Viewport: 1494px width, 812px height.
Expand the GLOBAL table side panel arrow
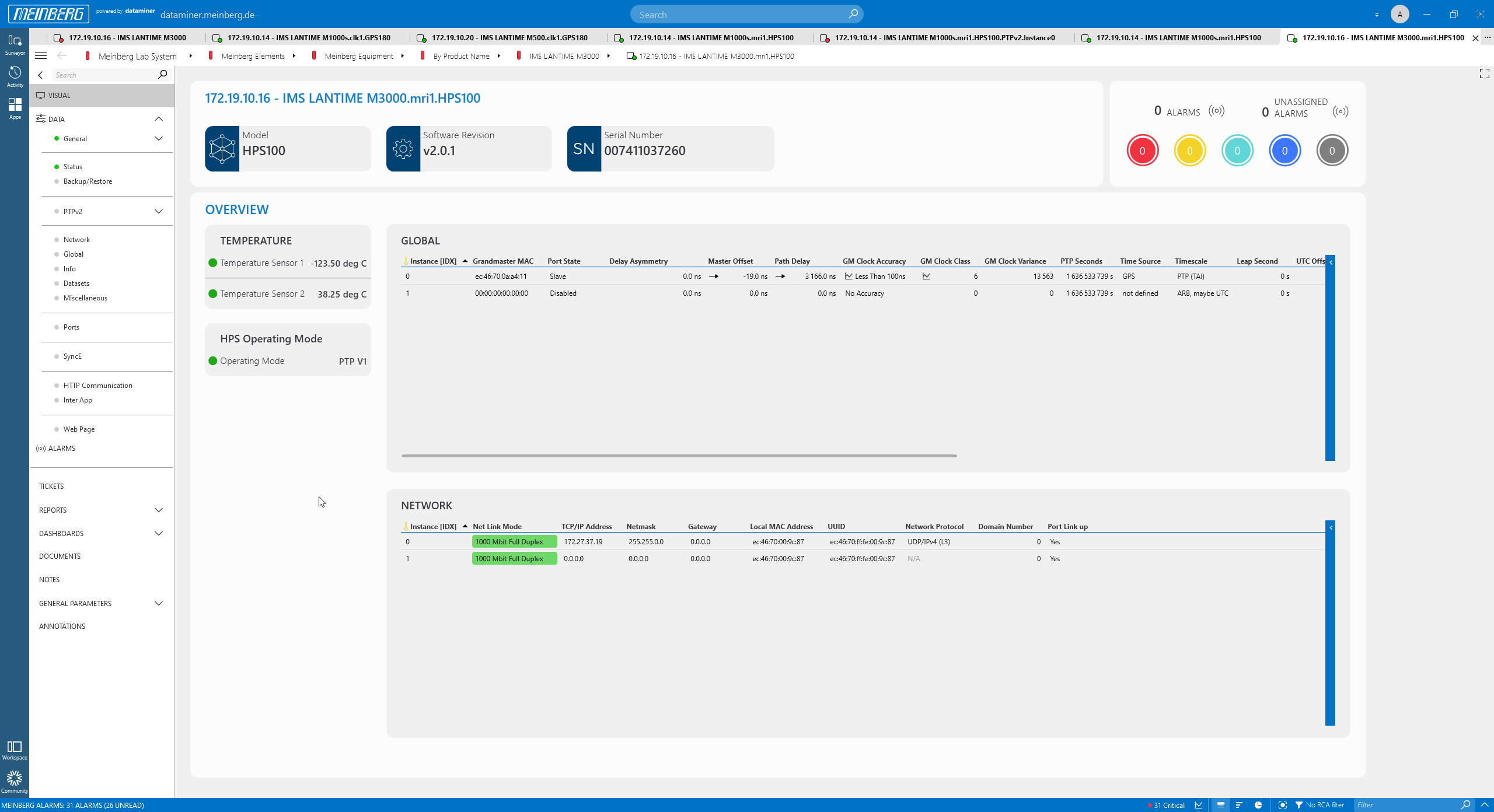point(1331,262)
